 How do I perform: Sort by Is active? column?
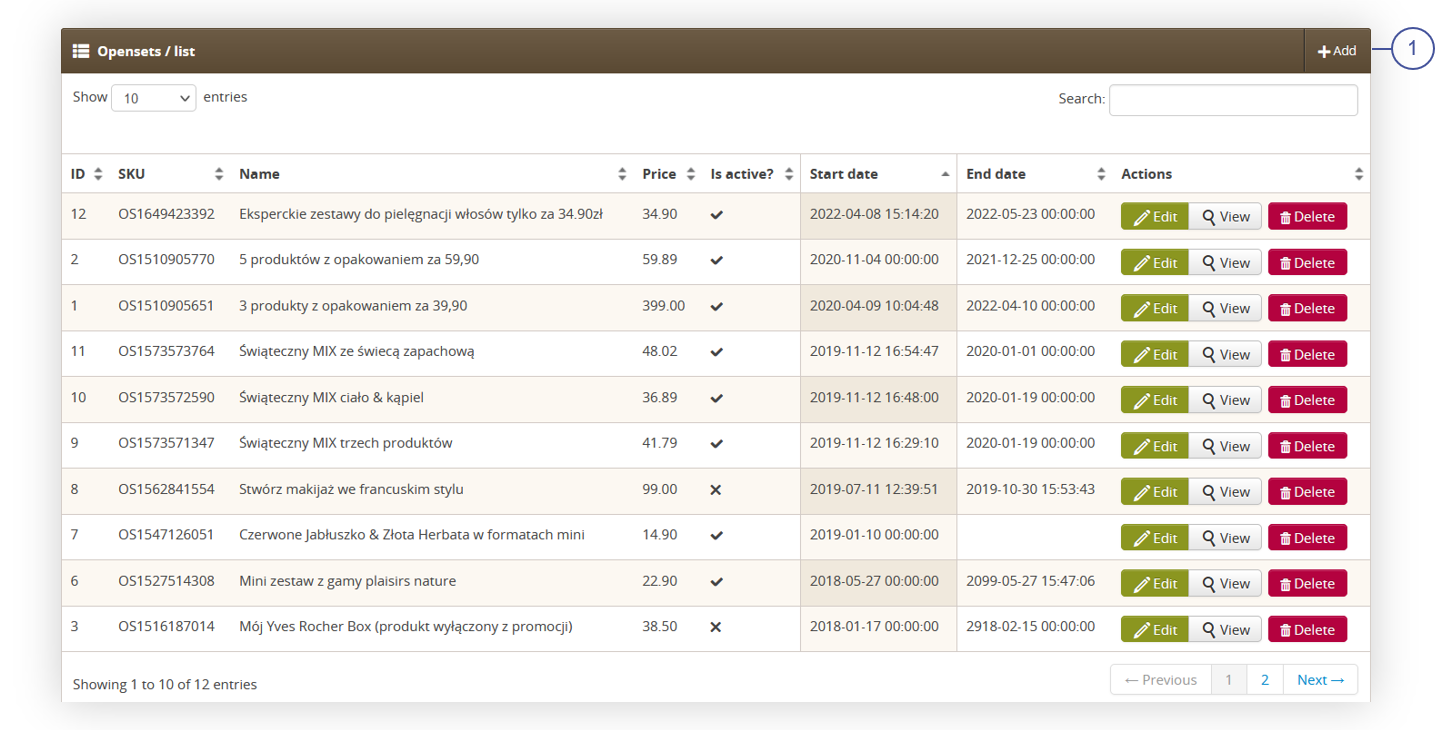point(751,174)
